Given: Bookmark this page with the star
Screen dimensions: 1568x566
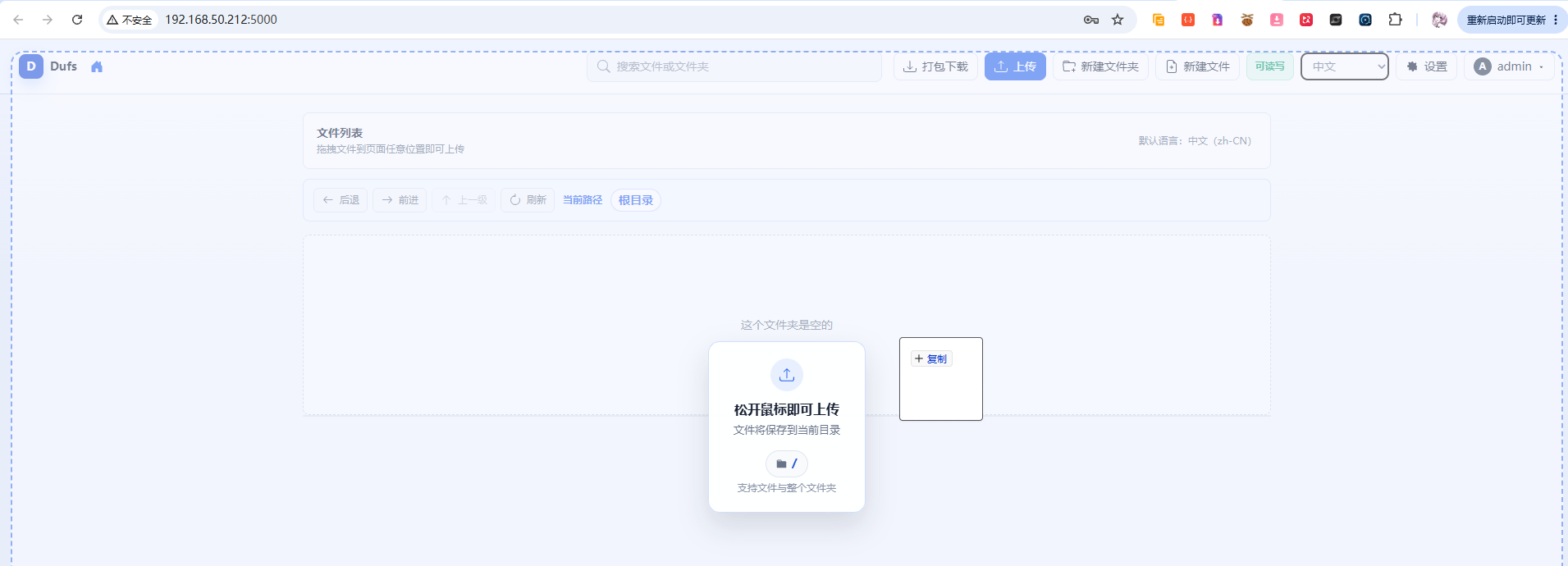Looking at the screenshot, I should tap(1118, 20).
